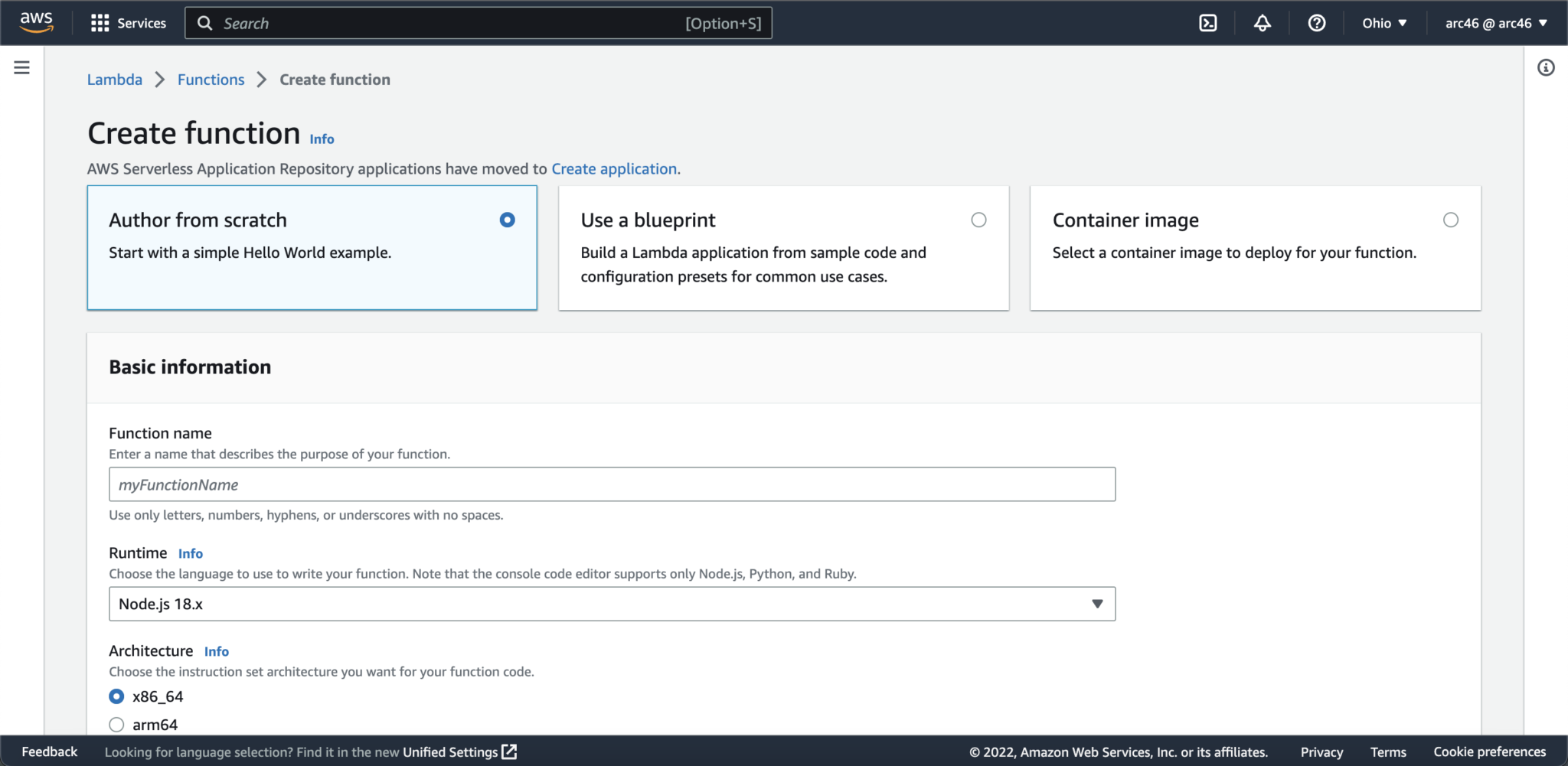Click the Info link next to Runtime
The width and height of the screenshot is (1568, 766).
[x=190, y=552]
